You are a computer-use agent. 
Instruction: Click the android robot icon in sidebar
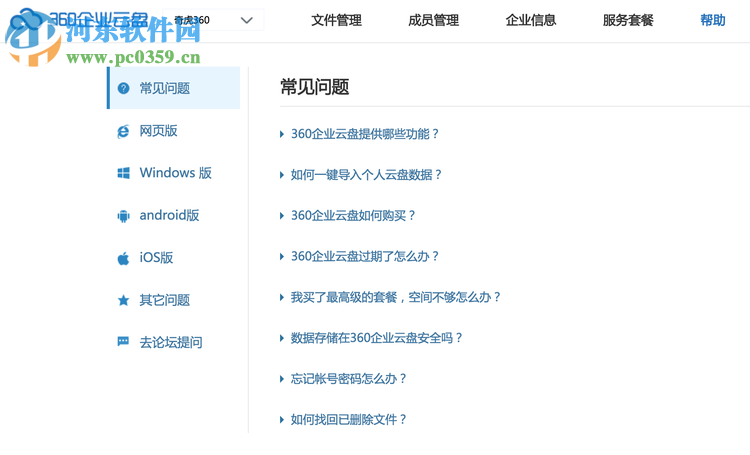coord(123,216)
